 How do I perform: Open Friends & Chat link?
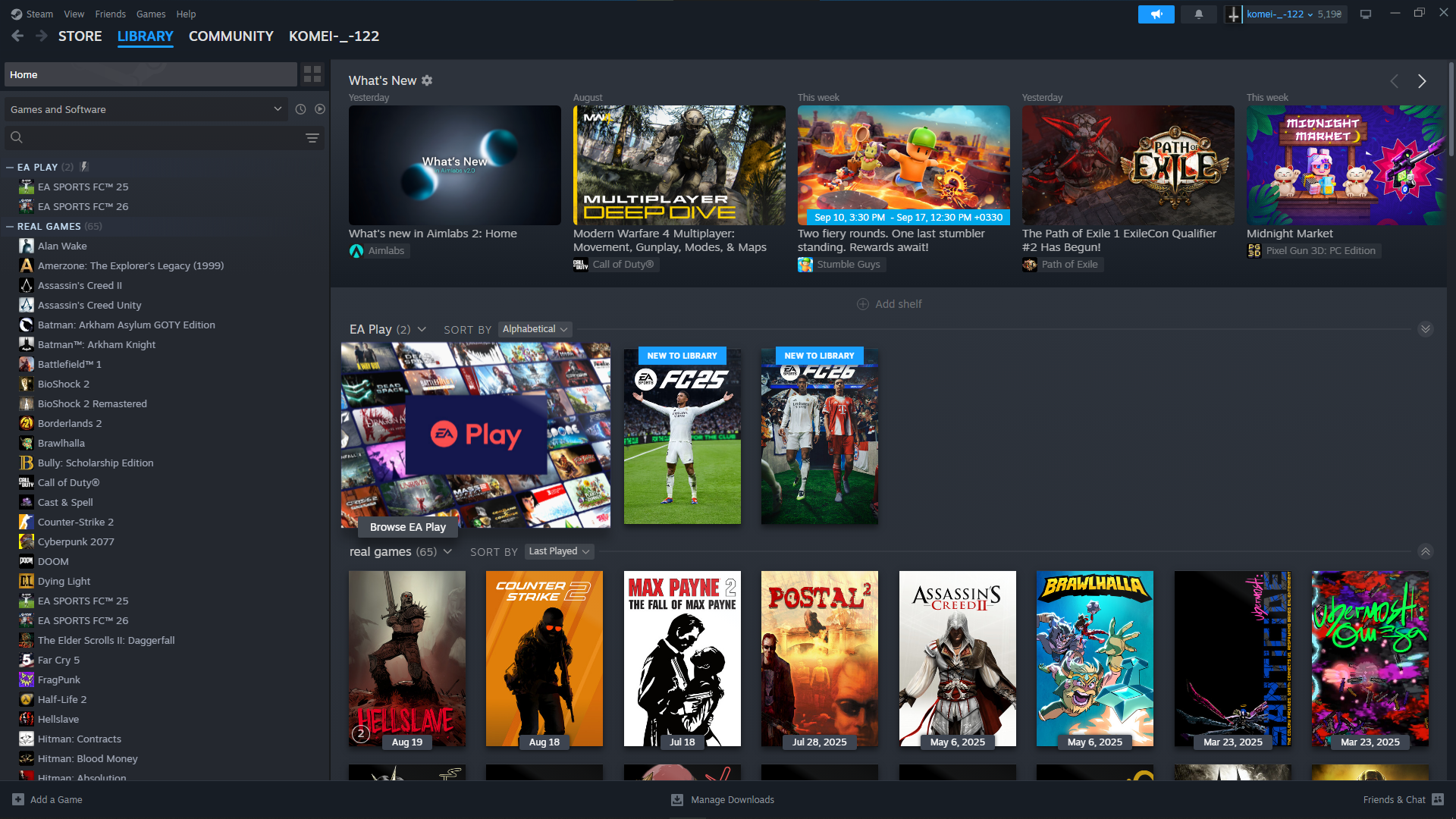1395,799
